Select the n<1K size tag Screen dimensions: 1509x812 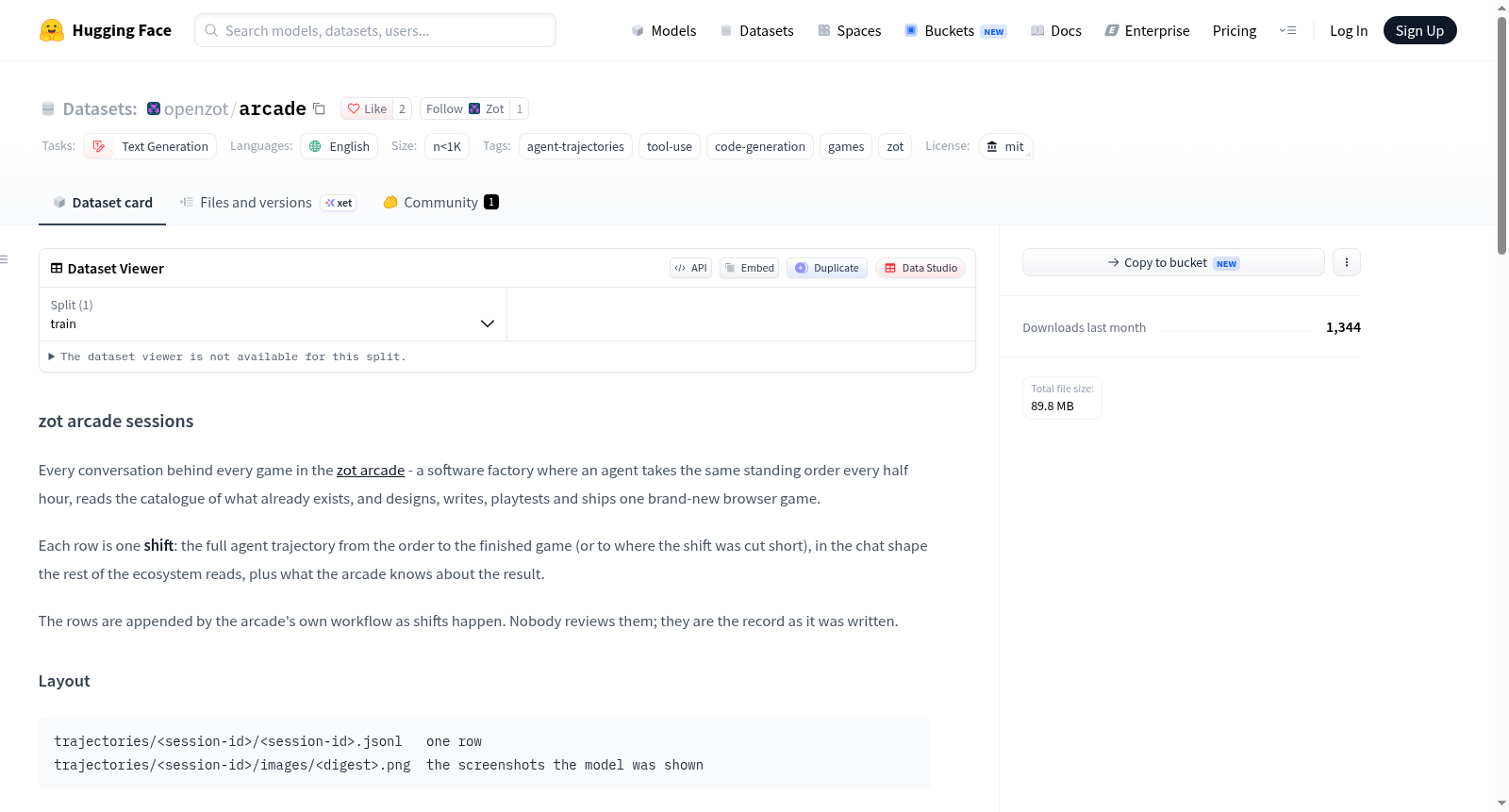pyautogui.click(x=447, y=146)
